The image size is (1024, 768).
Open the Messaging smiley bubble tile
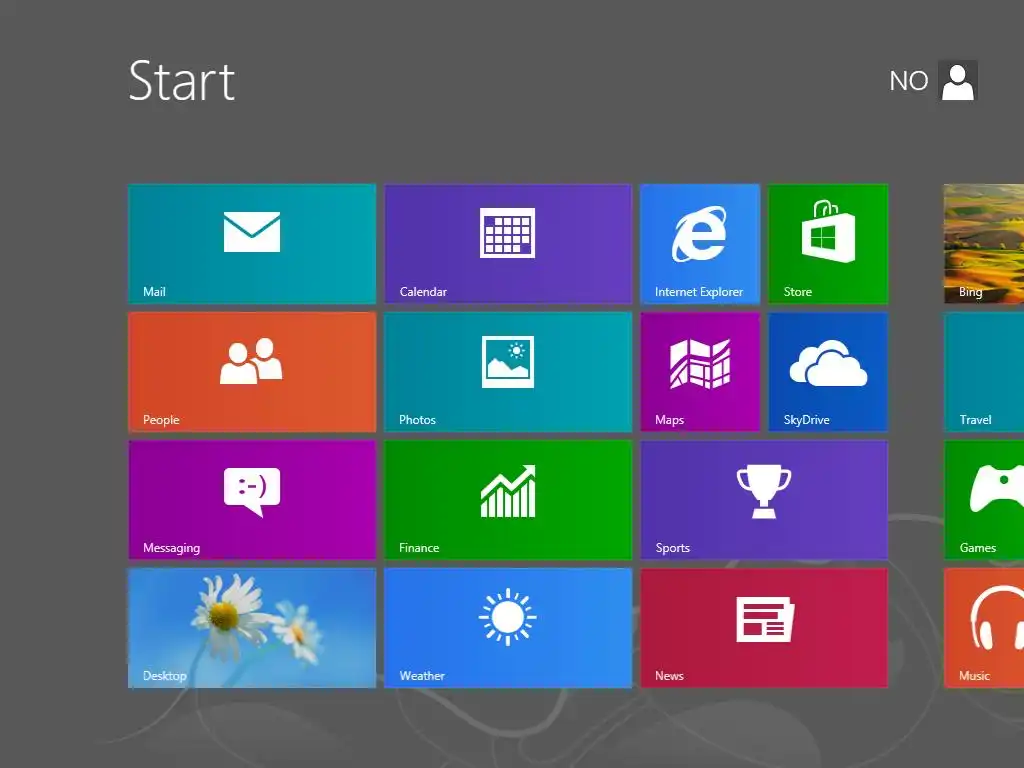pos(252,500)
